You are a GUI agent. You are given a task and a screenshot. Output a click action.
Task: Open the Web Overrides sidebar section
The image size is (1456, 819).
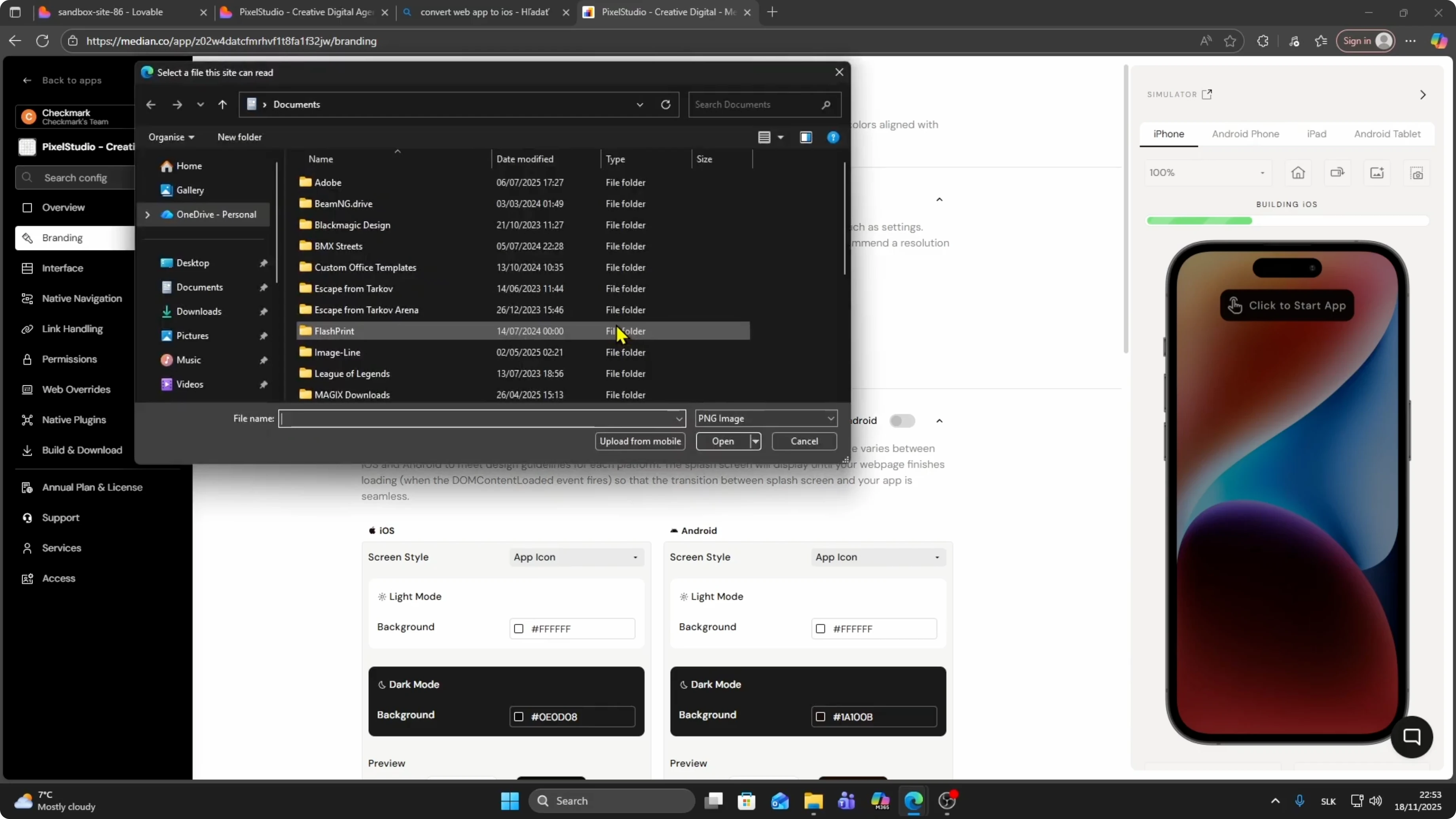pyautogui.click(x=76, y=389)
